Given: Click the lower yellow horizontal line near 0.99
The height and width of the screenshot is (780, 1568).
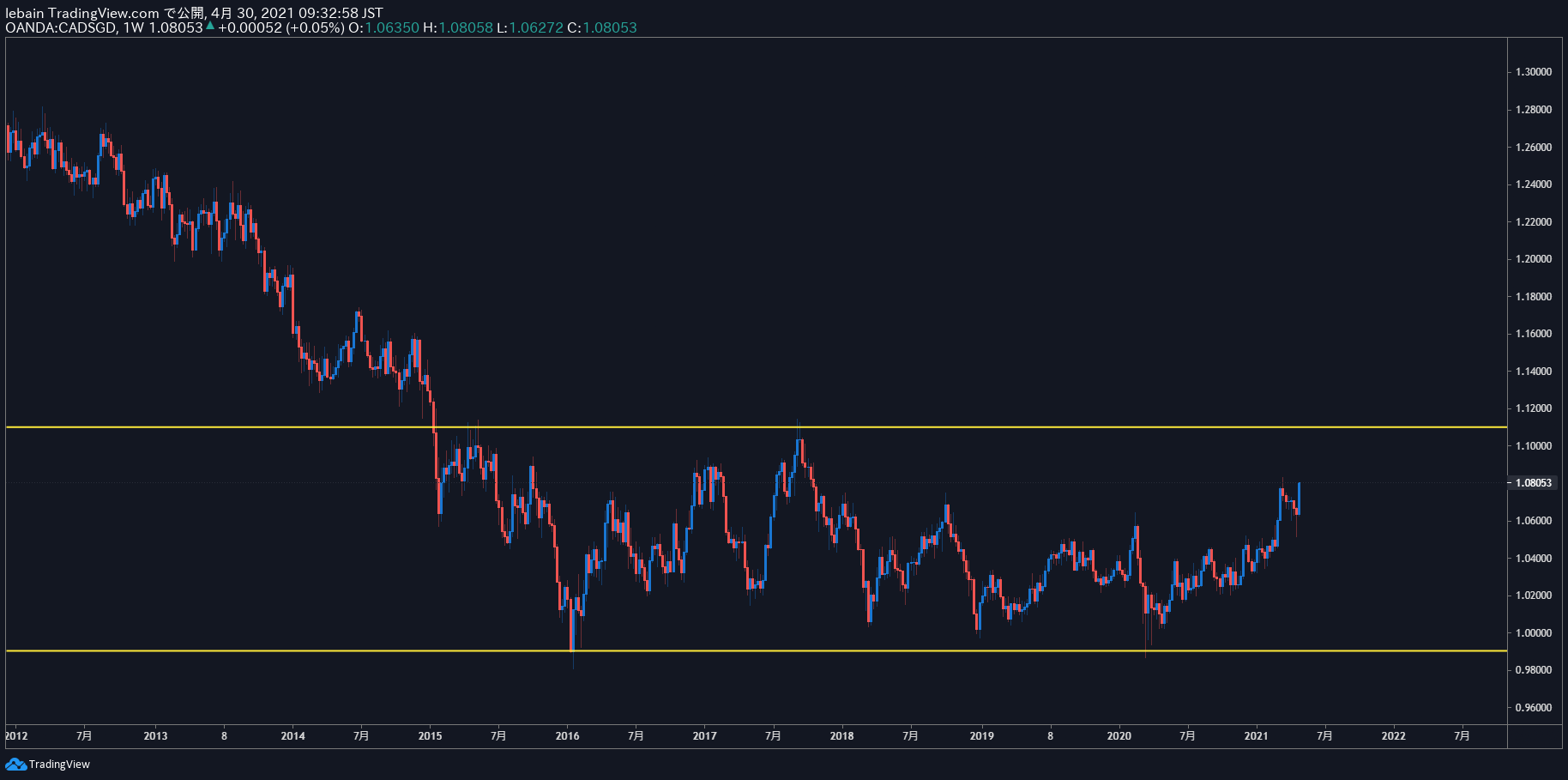Looking at the screenshot, I should click(x=755, y=651).
